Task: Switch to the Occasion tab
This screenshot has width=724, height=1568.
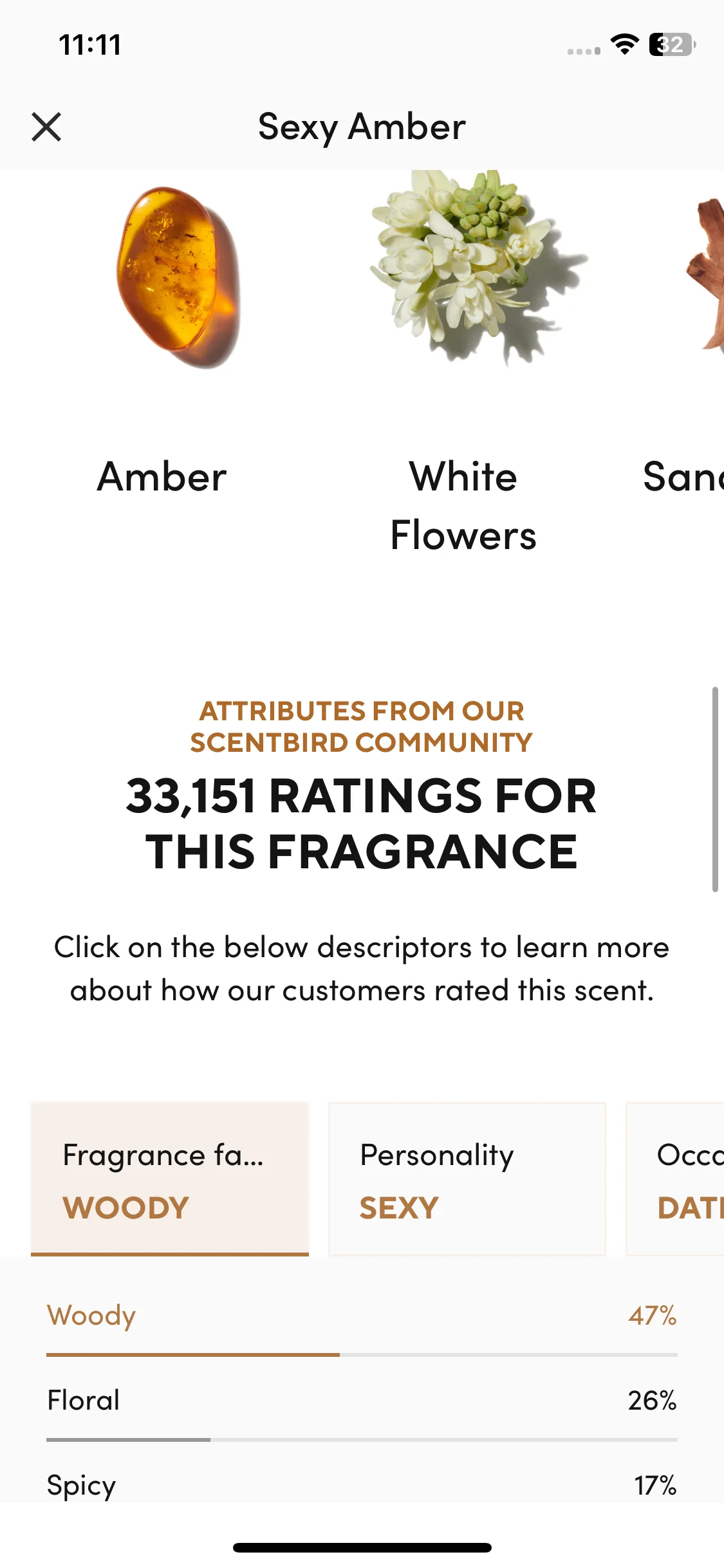Action: click(x=675, y=1179)
